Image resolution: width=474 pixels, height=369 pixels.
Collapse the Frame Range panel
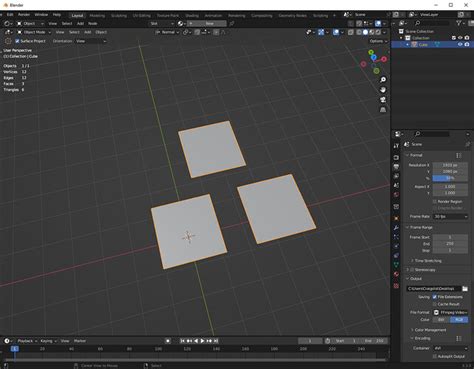pos(419,227)
